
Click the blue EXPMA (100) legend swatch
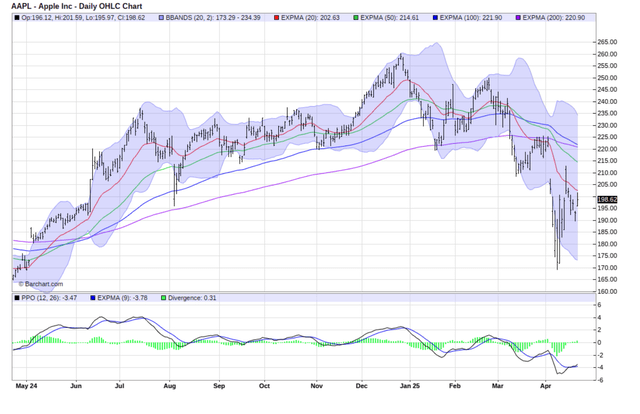click(x=435, y=18)
